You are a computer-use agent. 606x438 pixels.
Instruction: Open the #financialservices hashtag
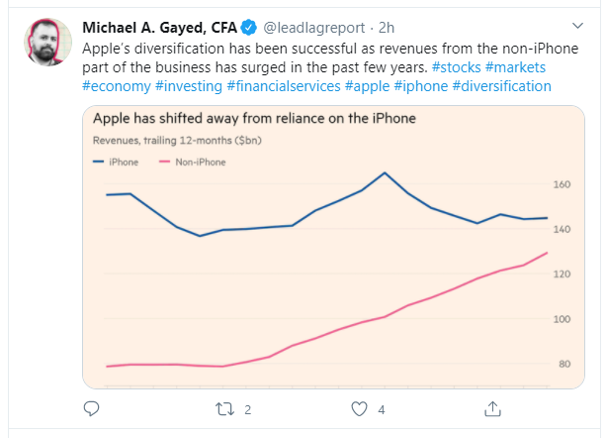tap(284, 85)
